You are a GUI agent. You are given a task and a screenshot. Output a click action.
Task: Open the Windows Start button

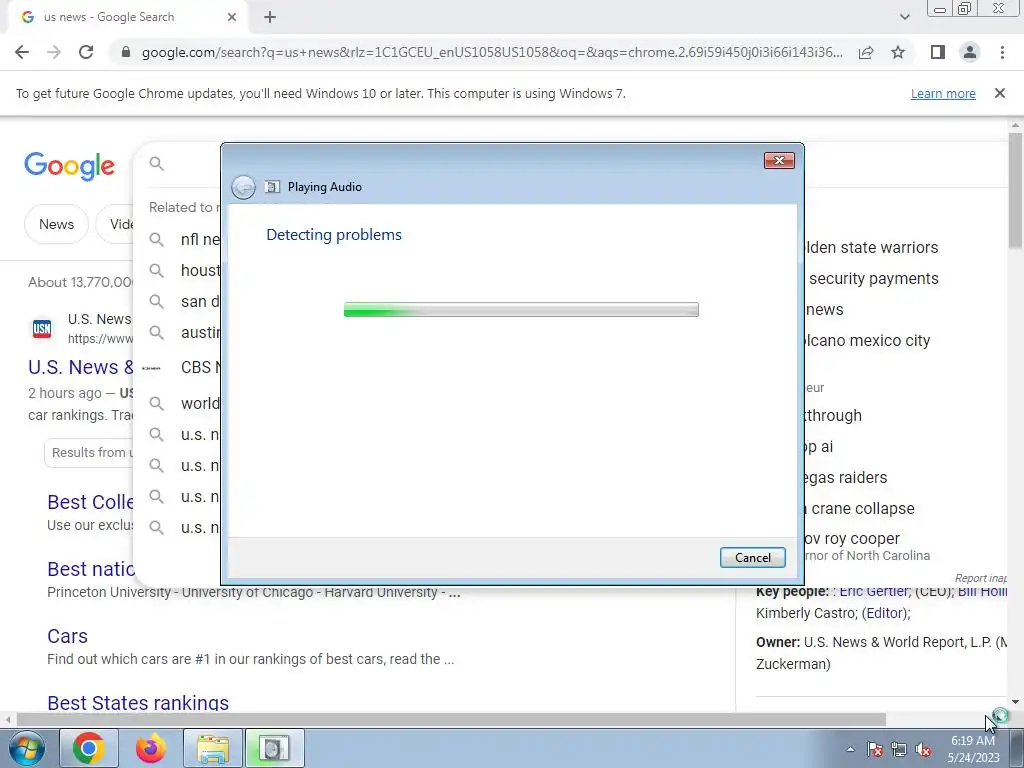(x=26, y=748)
